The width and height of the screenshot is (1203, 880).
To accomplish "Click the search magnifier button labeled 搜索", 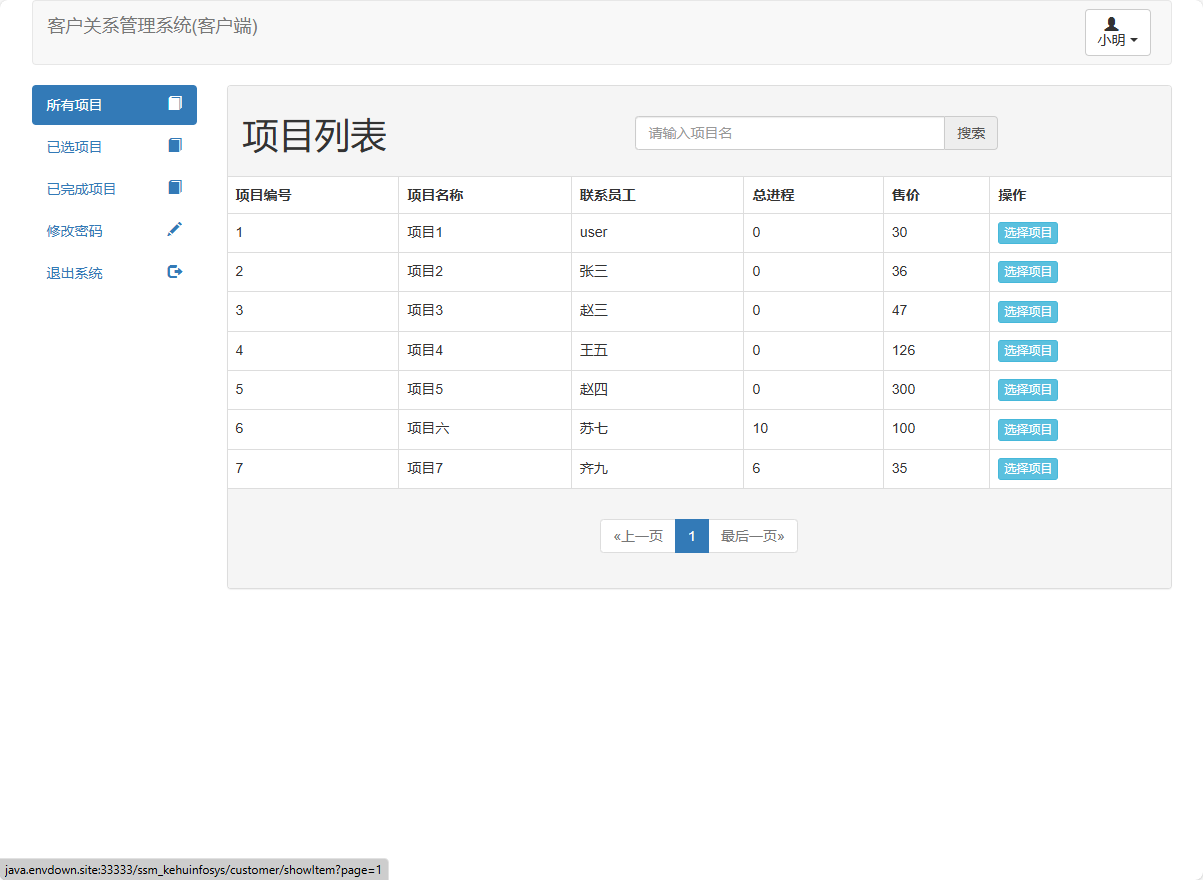I will (970, 132).
